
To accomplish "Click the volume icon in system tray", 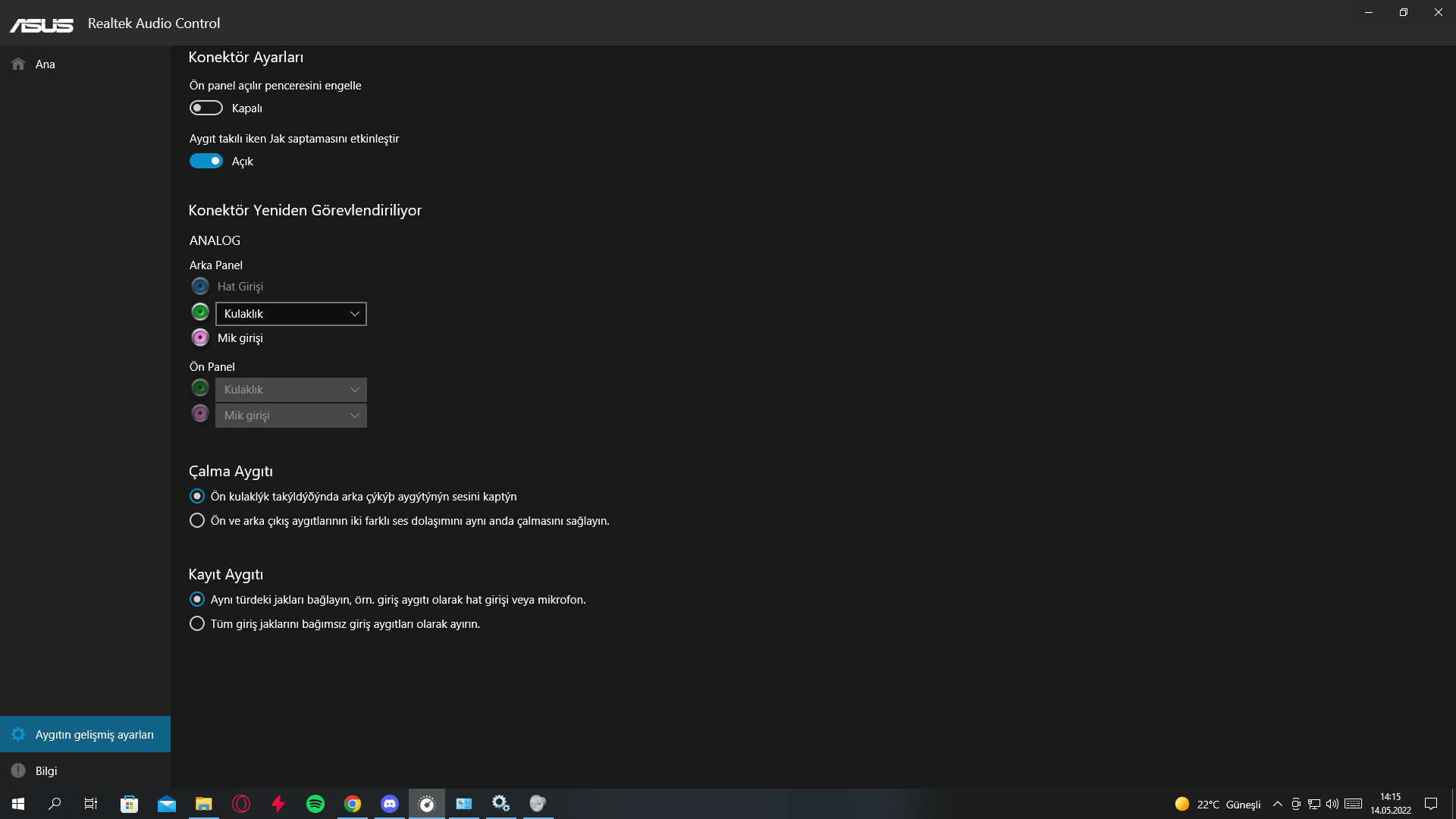I will pos(1332,804).
